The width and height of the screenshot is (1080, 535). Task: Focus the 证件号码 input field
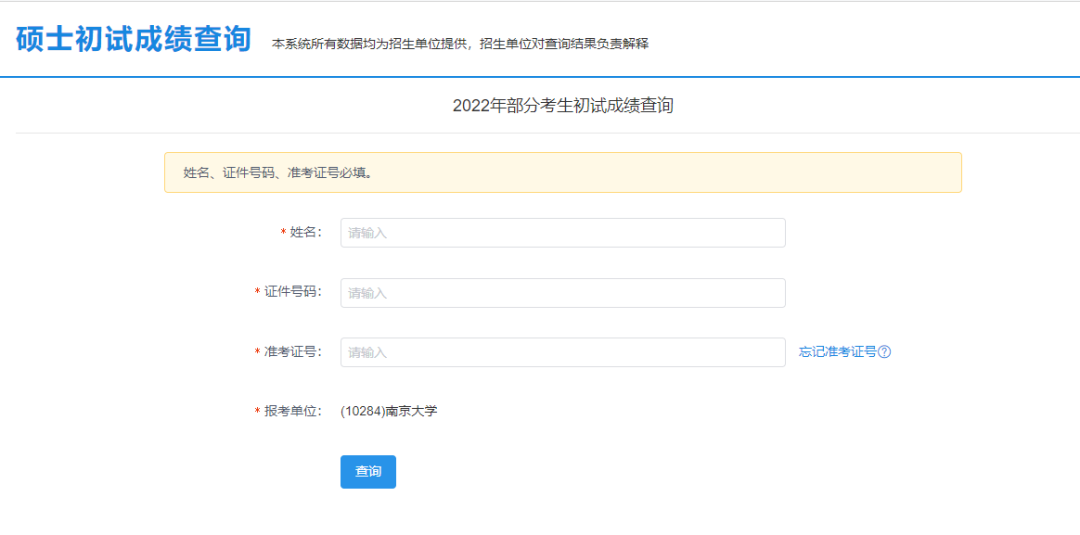563,293
